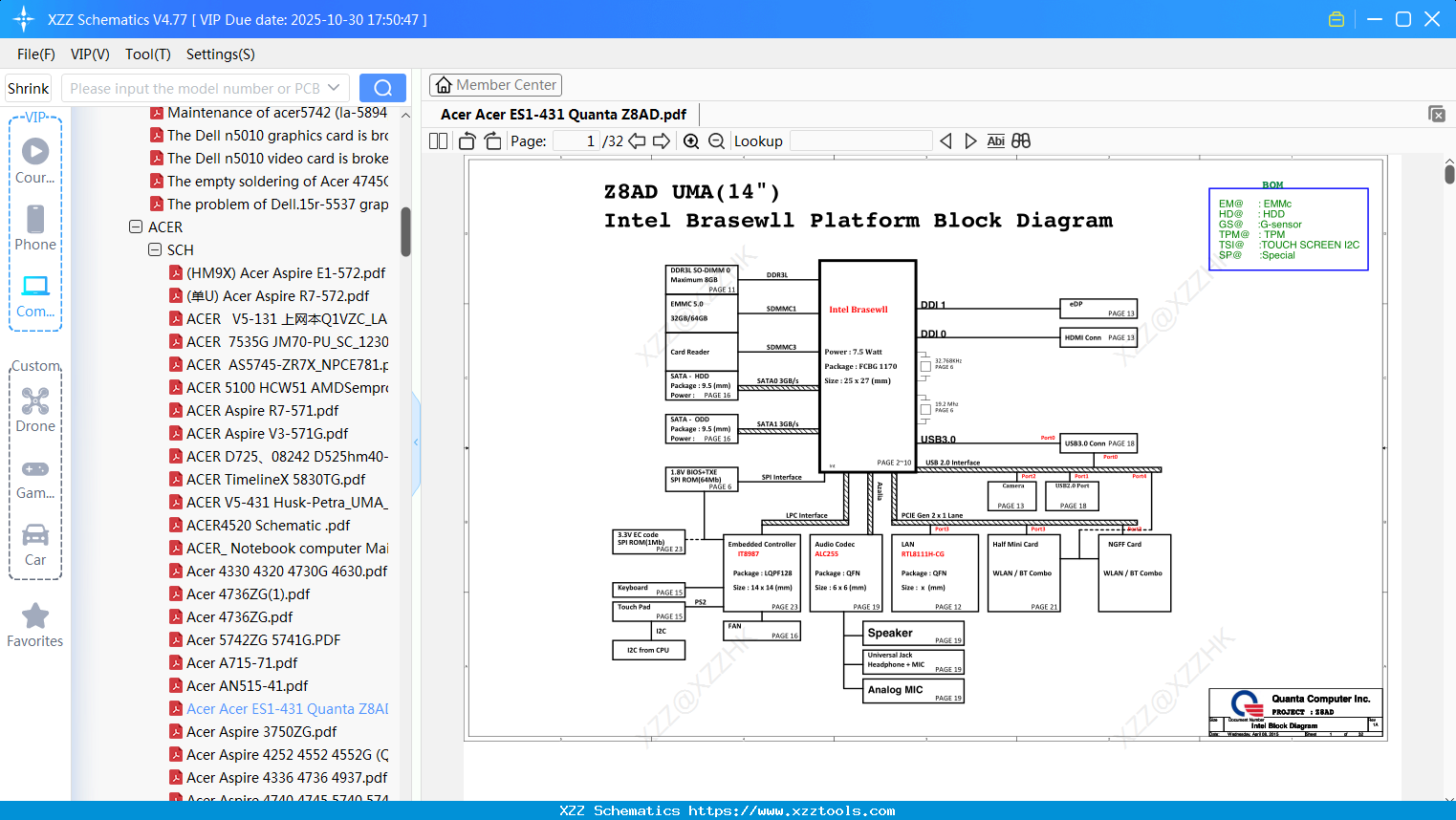This screenshot has height=820, width=1456.
Task: Collapse the ACER tree folder
Action: (x=136, y=227)
